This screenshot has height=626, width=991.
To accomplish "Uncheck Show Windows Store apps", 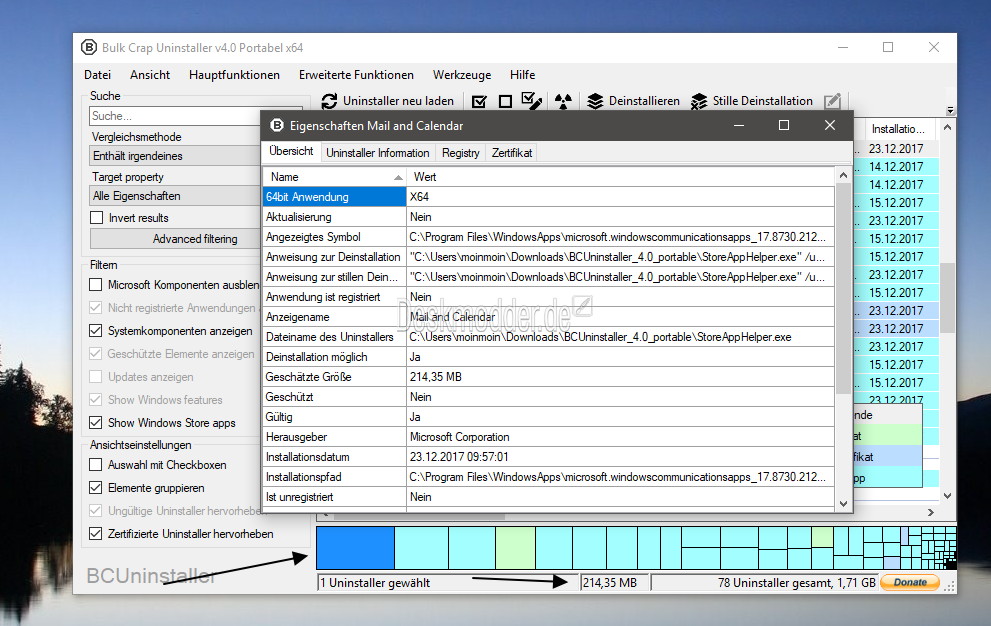I will [x=95, y=422].
